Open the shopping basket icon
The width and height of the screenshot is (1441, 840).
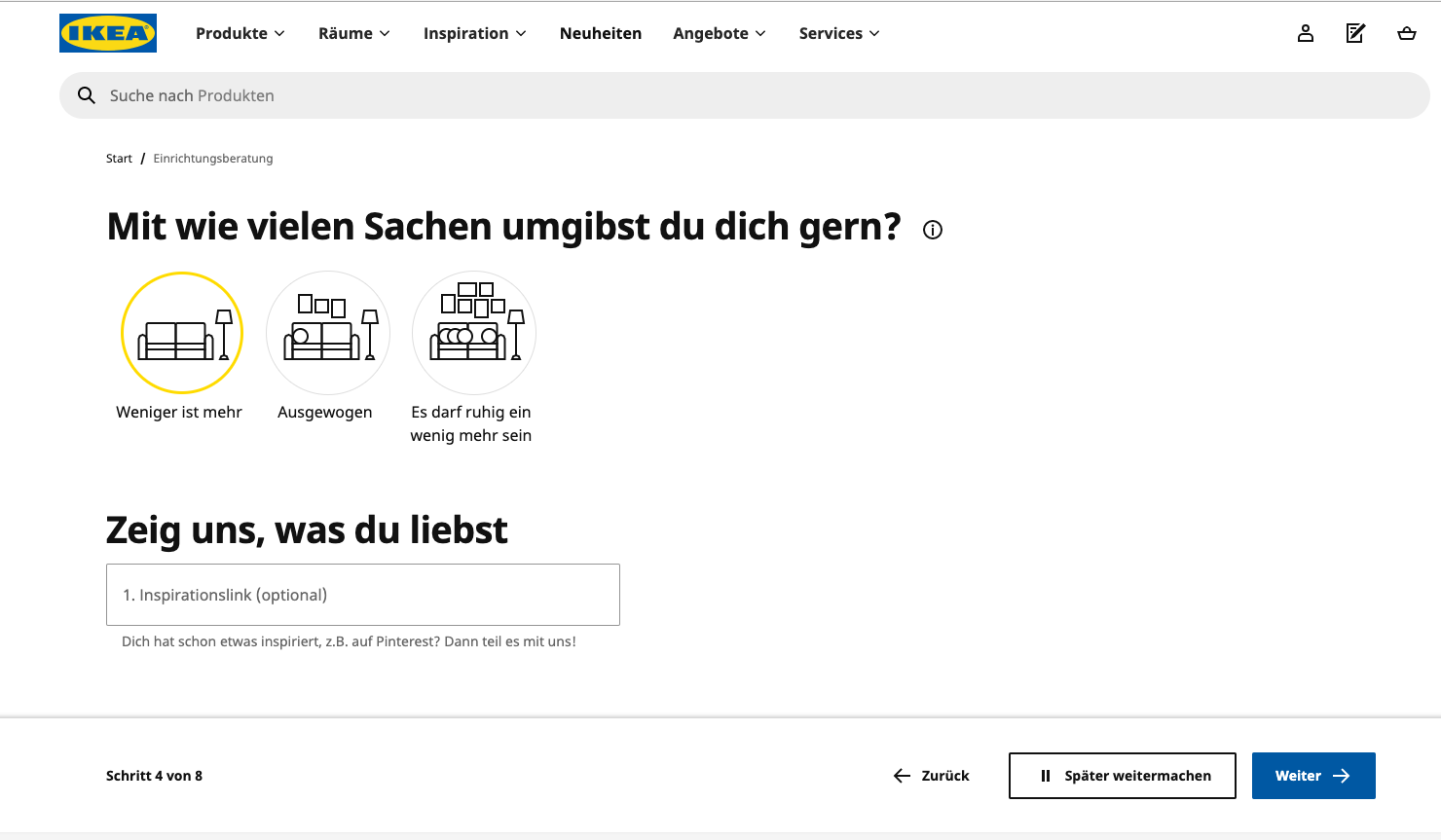click(x=1406, y=33)
